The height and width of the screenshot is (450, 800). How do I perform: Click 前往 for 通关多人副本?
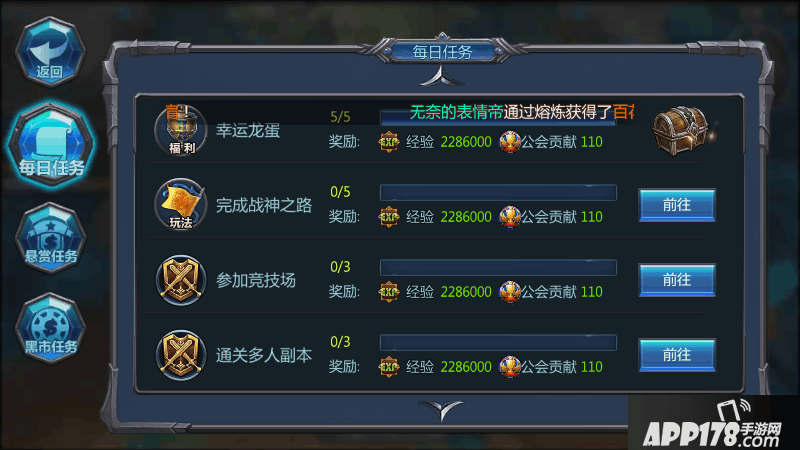677,355
